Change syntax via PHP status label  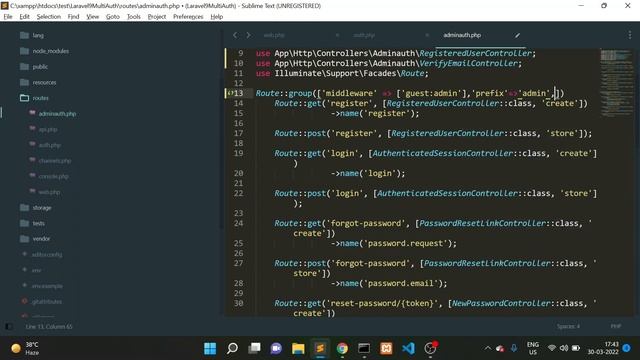616,326
